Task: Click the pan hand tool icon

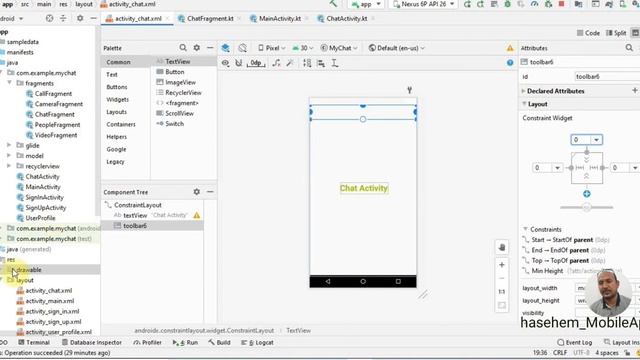Action: tap(502, 247)
